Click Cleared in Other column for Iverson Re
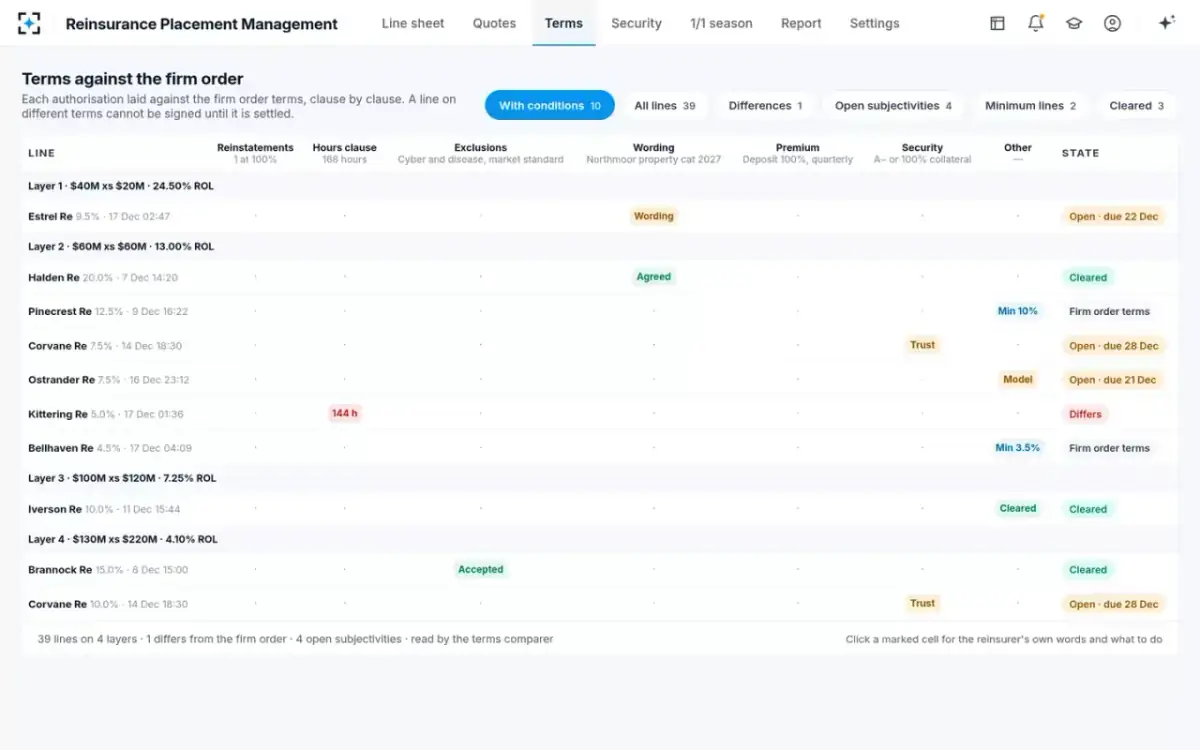Viewport: 1200px width, 750px height. [x=1018, y=508]
